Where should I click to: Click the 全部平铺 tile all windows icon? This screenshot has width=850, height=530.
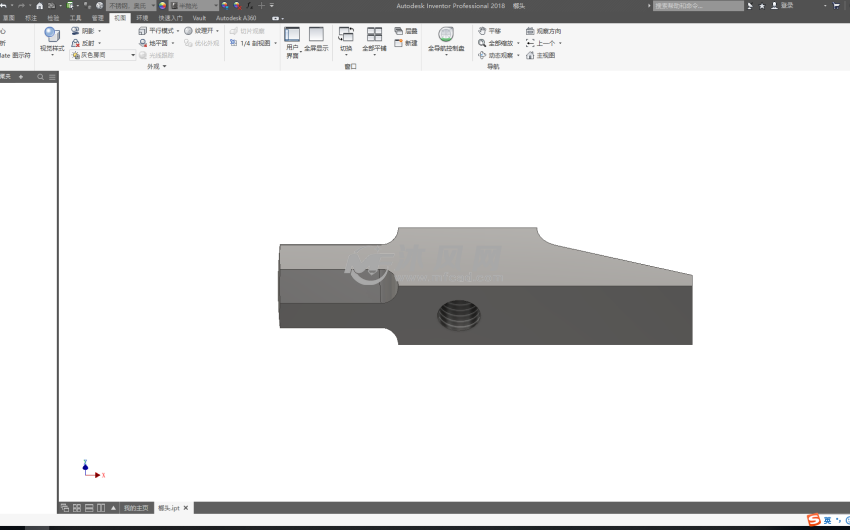click(374, 35)
